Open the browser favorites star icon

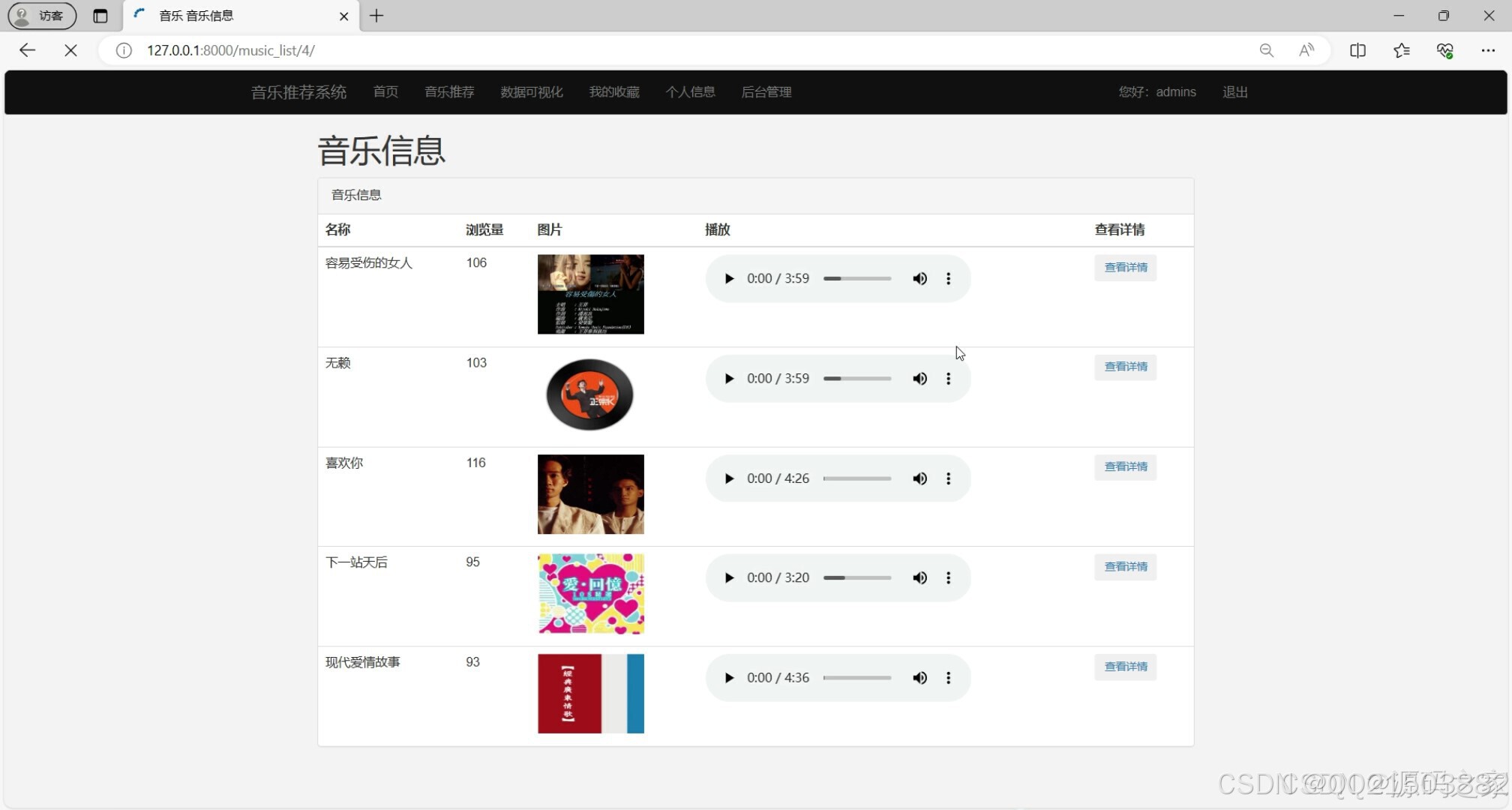[x=1402, y=50]
